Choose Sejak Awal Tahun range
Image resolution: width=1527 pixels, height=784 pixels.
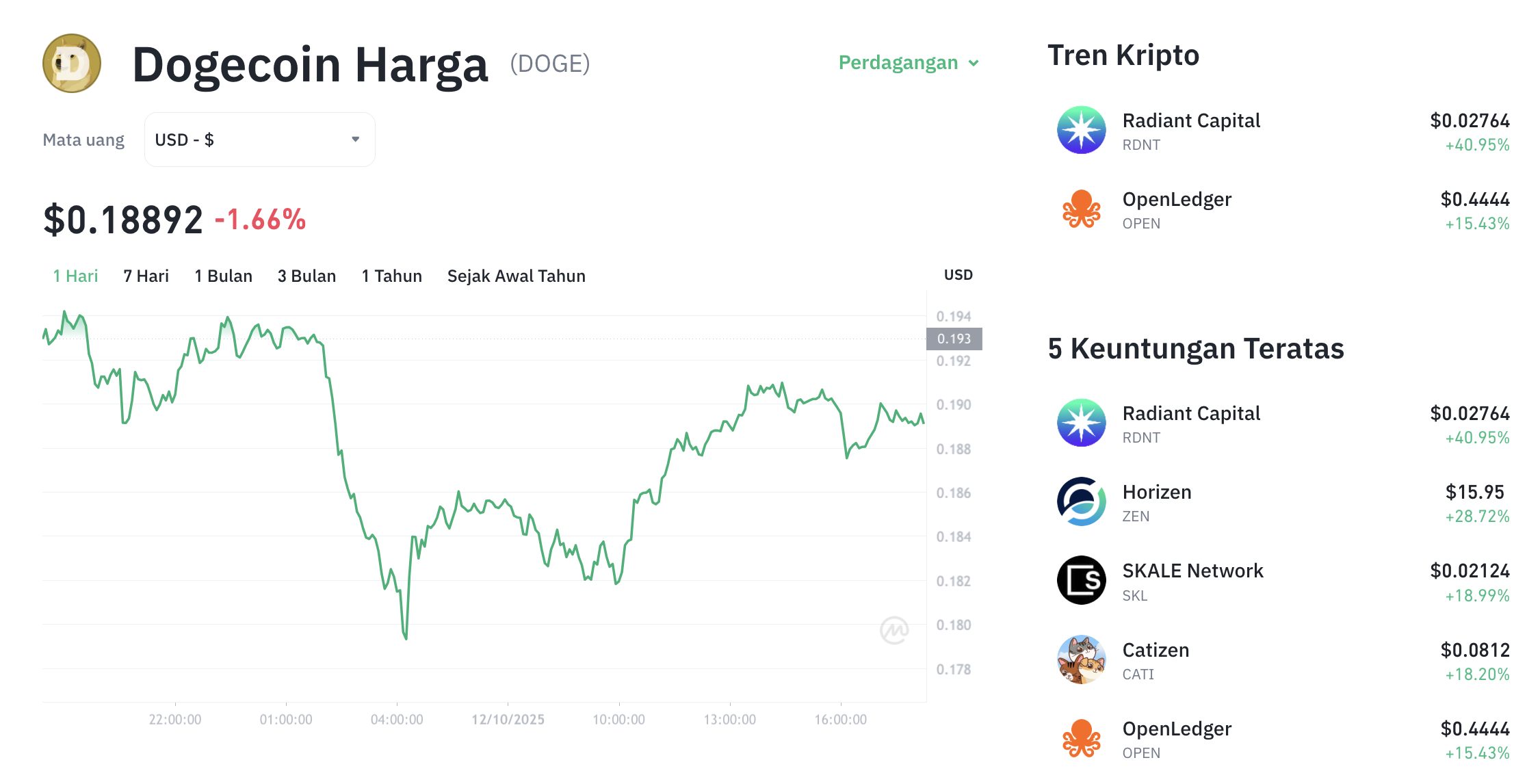tap(516, 276)
